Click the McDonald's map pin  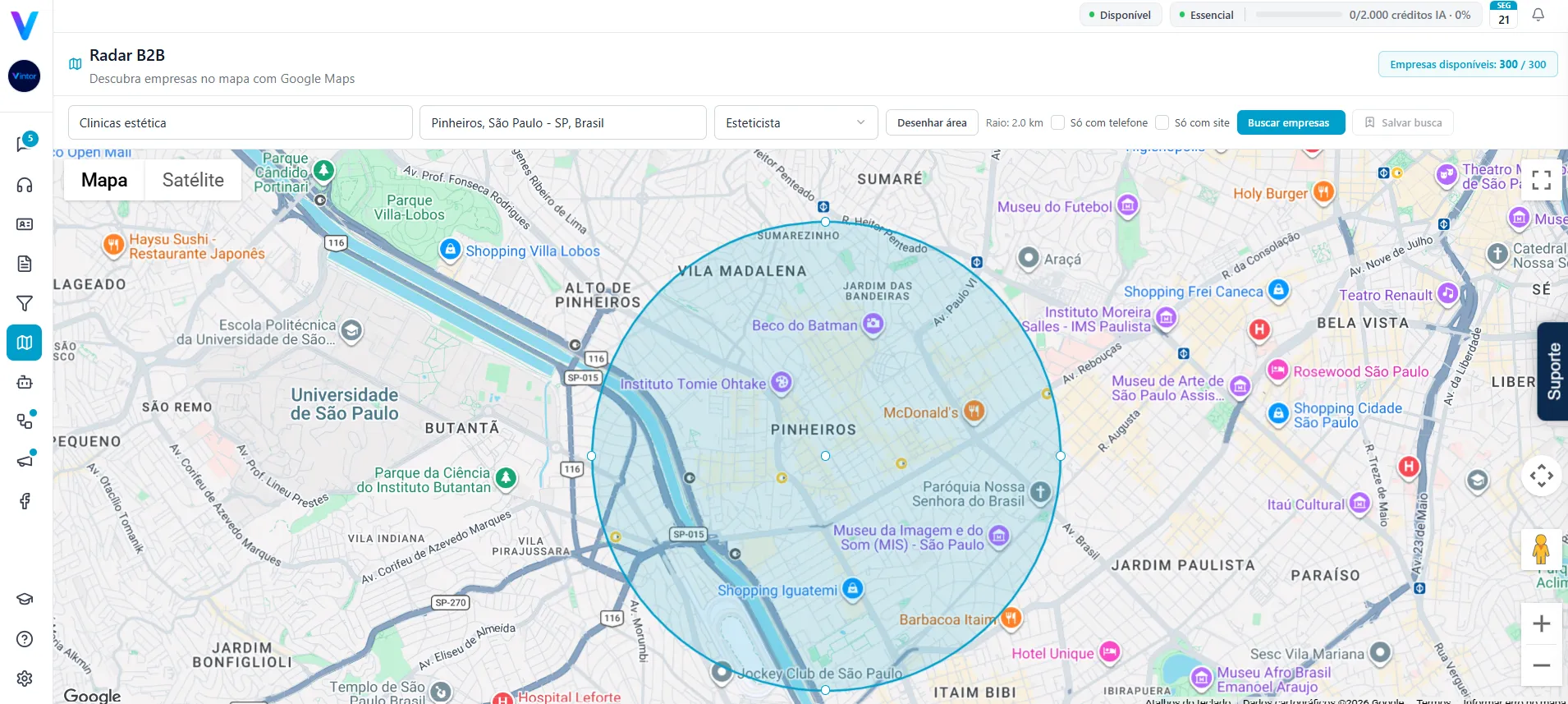(974, 410)
